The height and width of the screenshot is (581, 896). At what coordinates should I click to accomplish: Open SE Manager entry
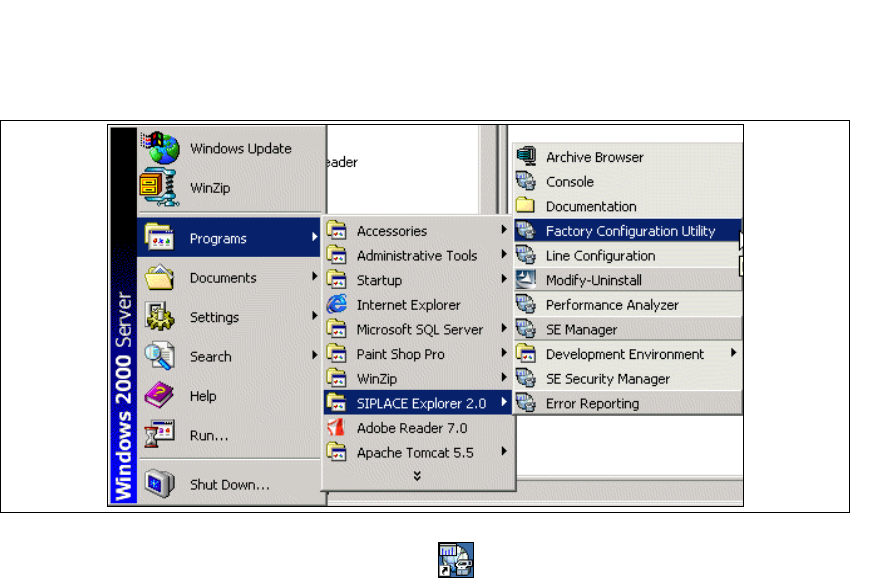pos(627,328)
